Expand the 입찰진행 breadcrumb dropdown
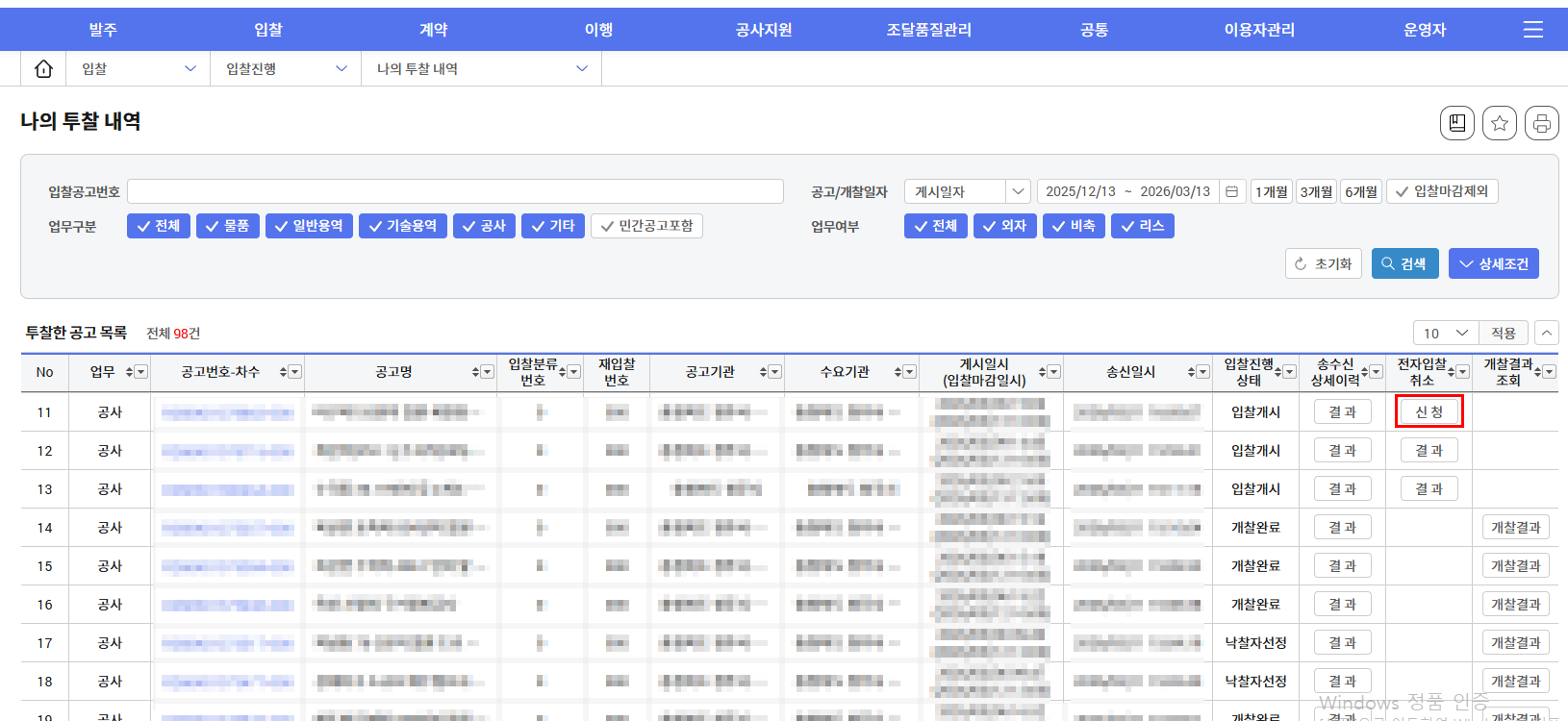 coord(287,69)
